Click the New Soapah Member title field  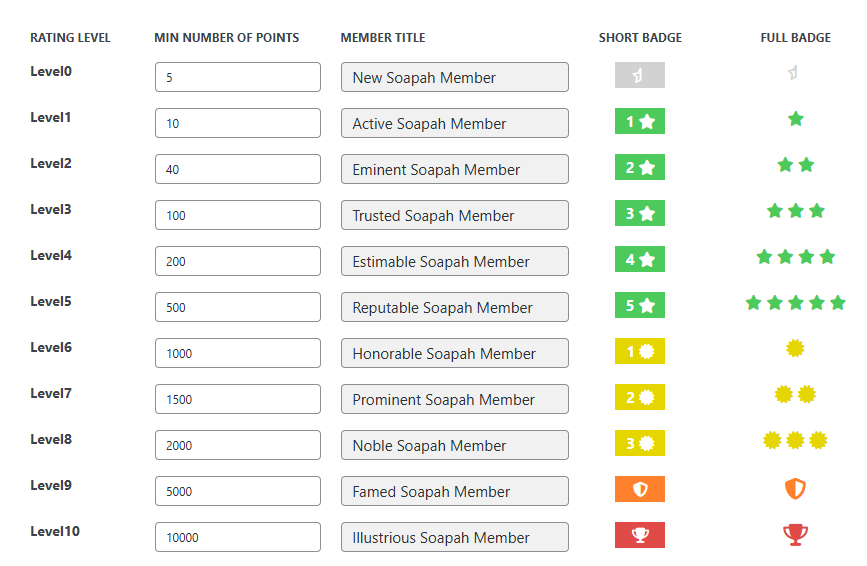click(x=455, y=77)
